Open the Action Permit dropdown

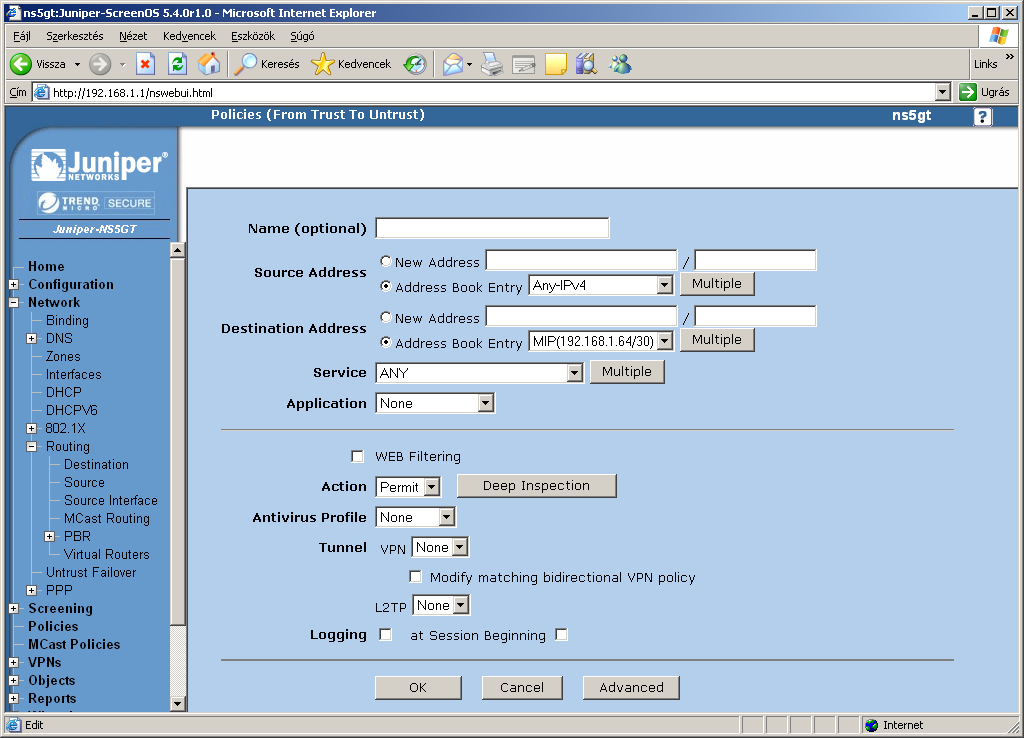pyautogui.click(x=431, y=487)
